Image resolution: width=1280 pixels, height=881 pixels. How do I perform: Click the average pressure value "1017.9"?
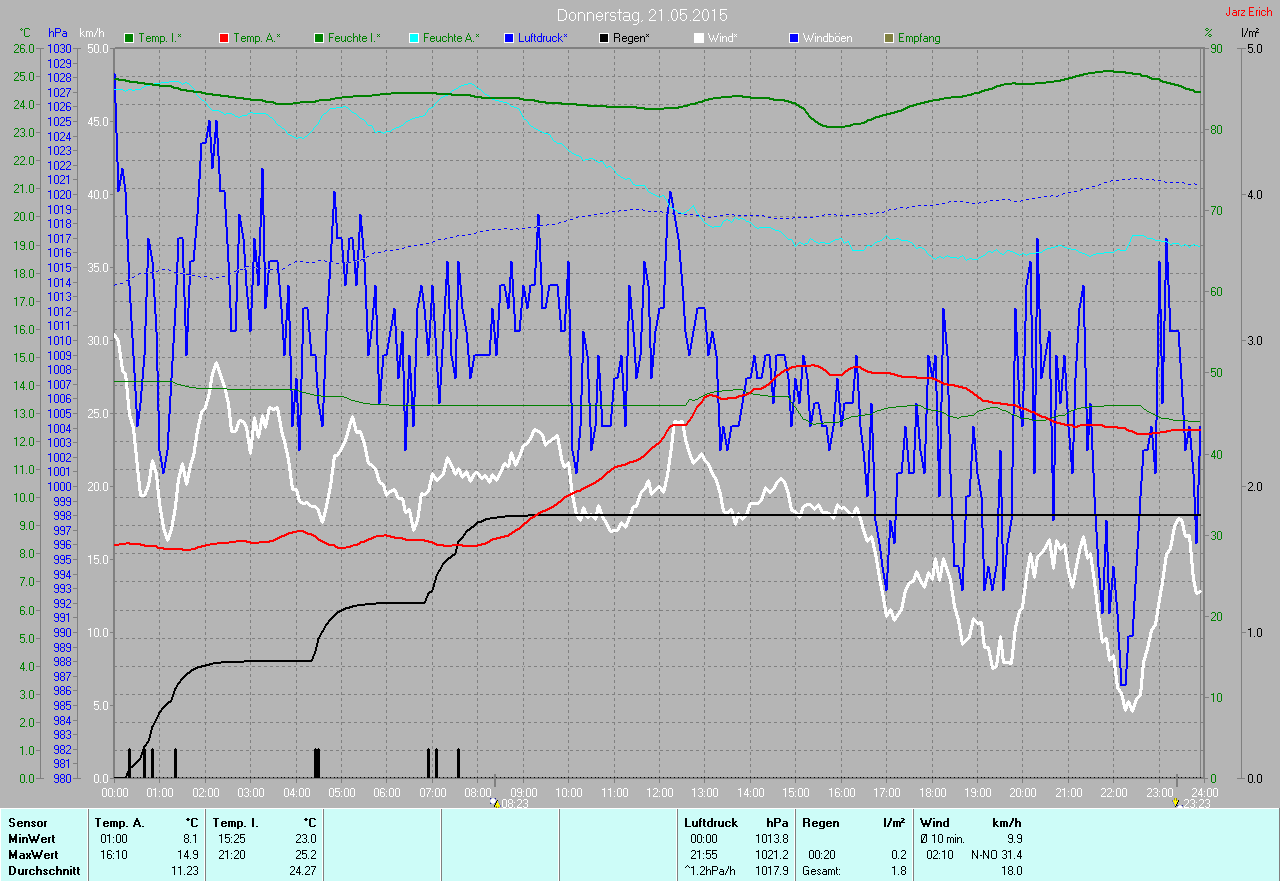click(771, 870)
